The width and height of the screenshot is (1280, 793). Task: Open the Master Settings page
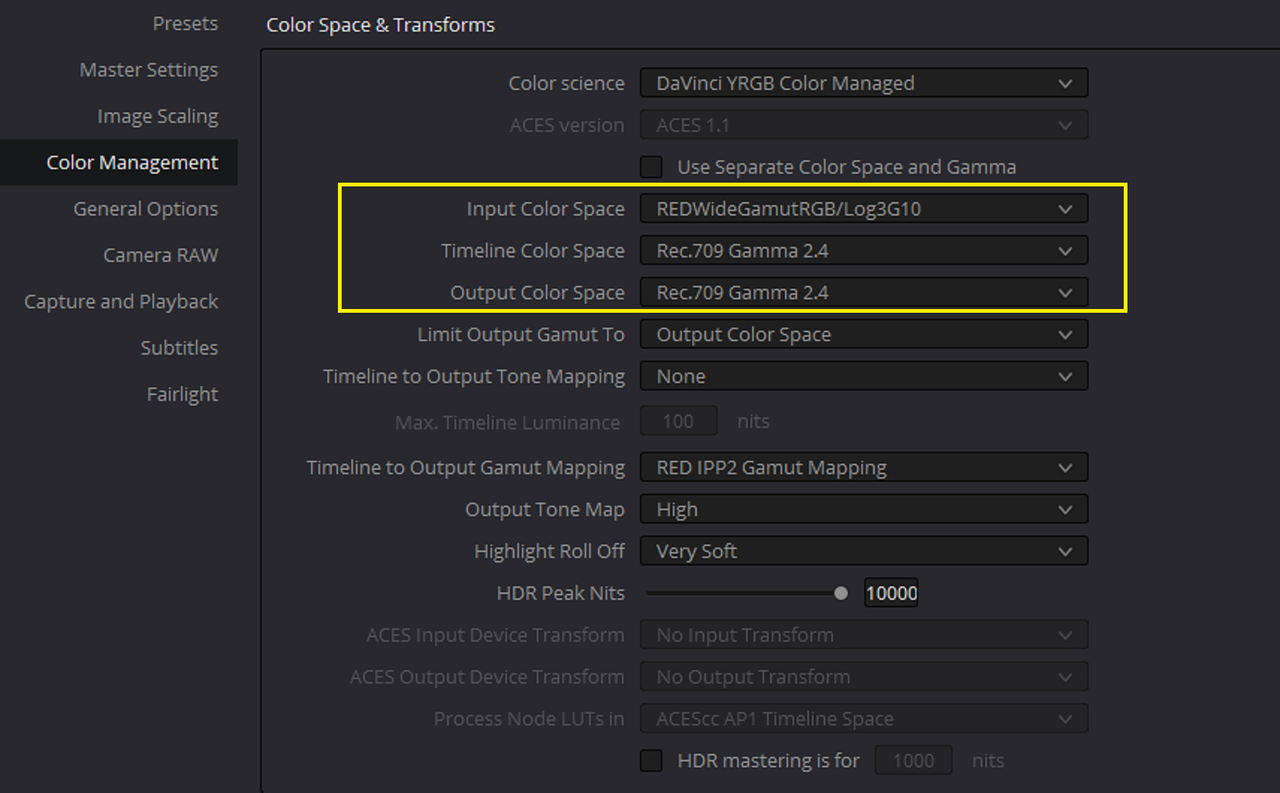[148, 70]
